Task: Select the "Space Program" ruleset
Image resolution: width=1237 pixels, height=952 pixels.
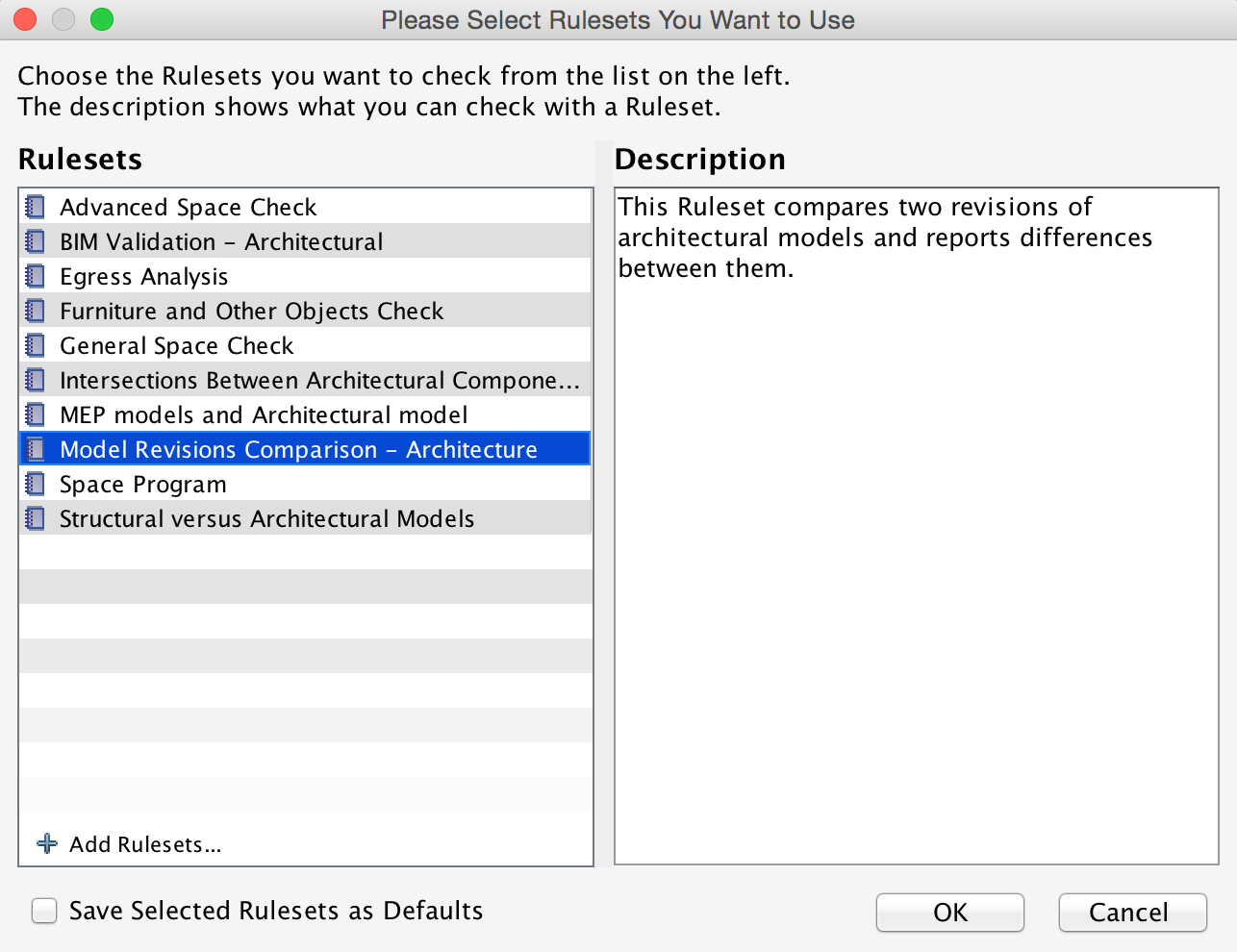Action: pyautogui.click(x=144, y=484)
